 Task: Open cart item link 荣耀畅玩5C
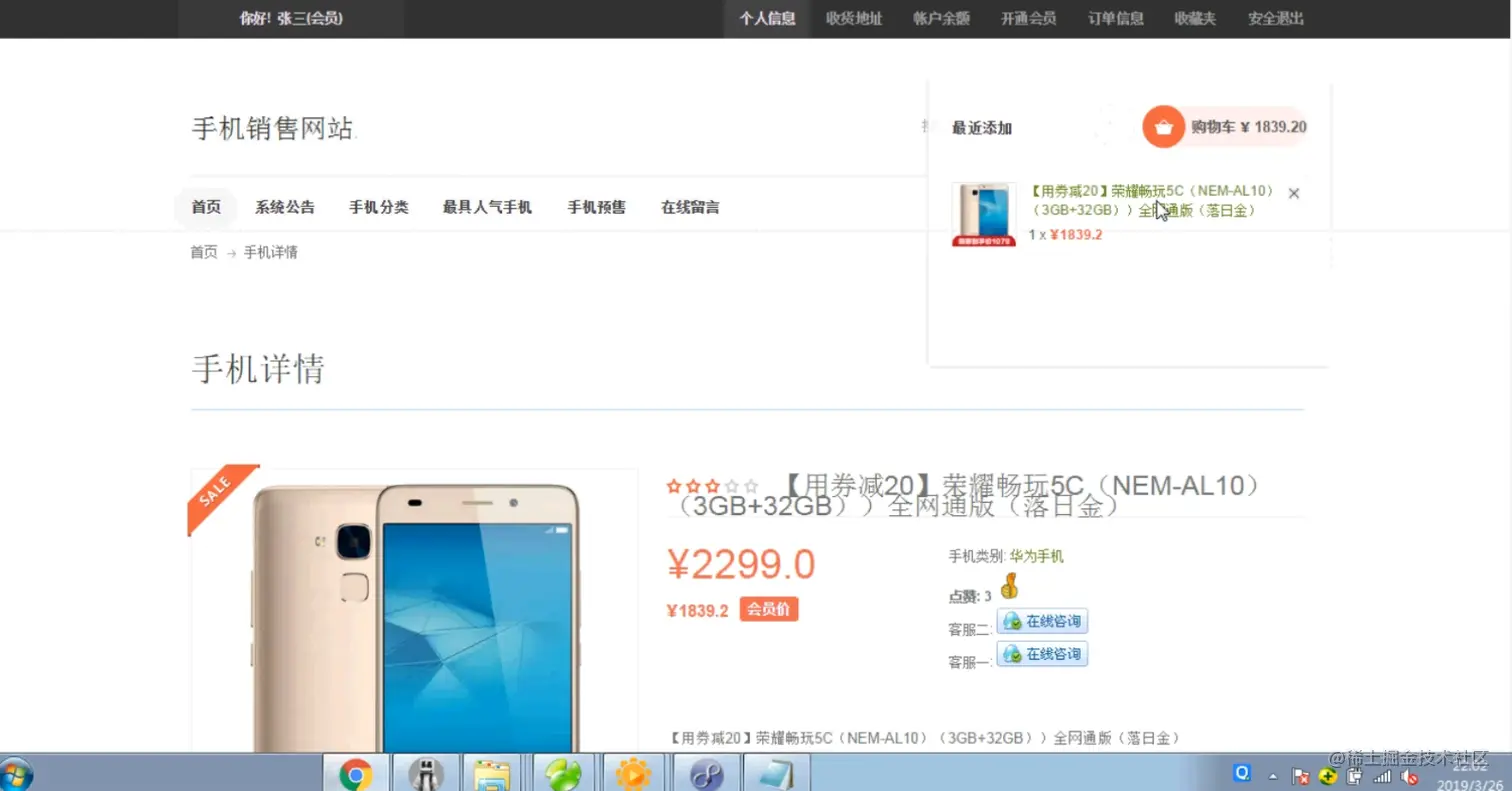[1152, 200]
